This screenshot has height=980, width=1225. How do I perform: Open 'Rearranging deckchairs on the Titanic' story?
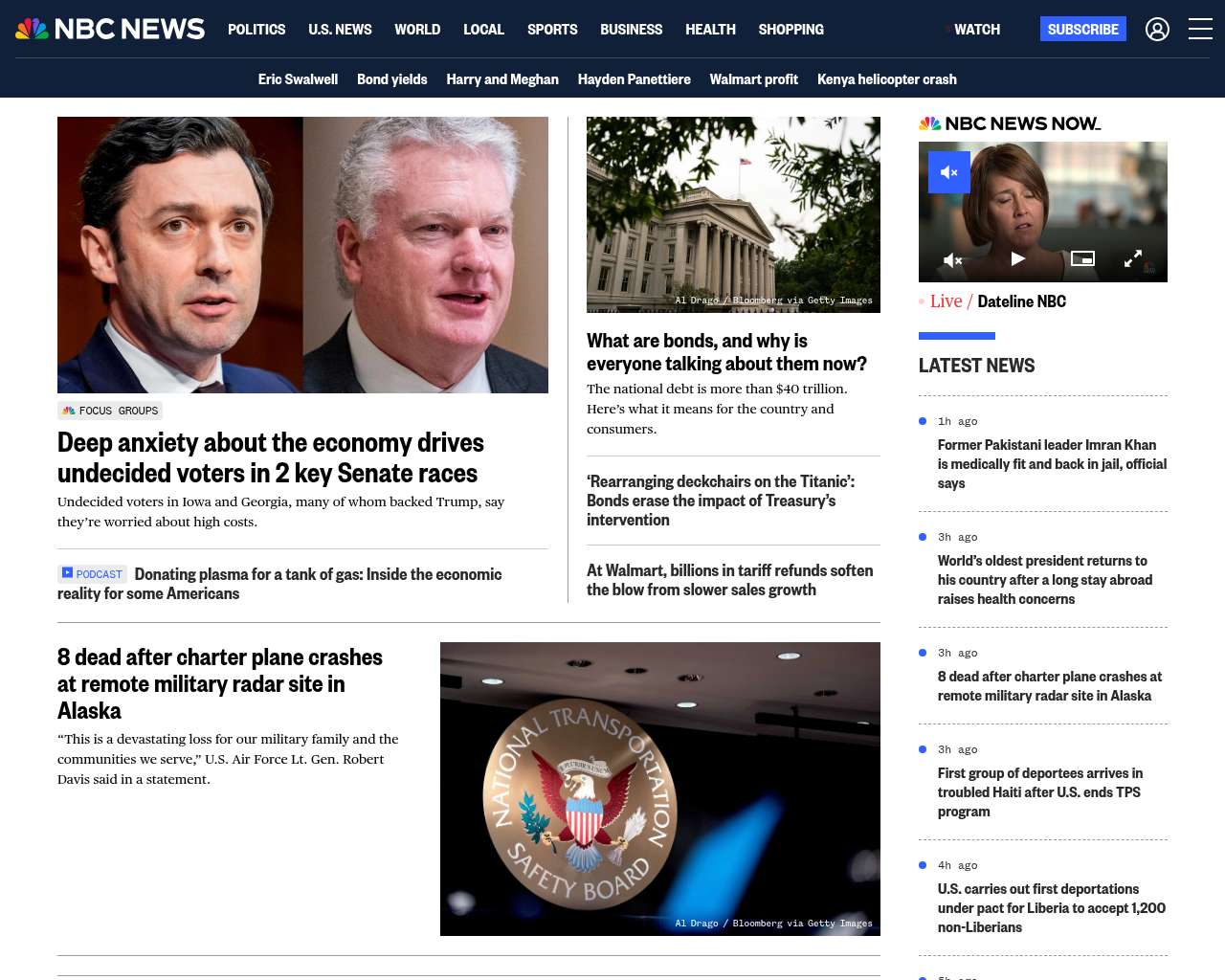tap(721, 501)
